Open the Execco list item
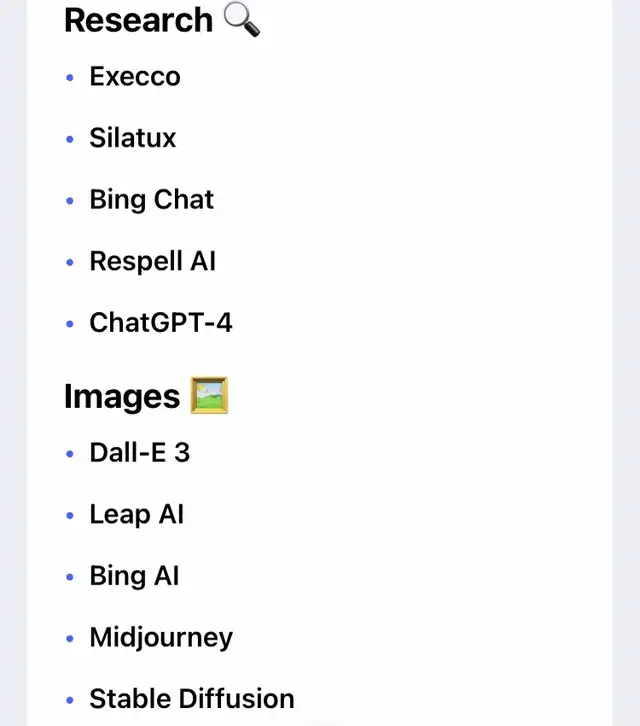640x726 pixels. (x=135, y=76)
